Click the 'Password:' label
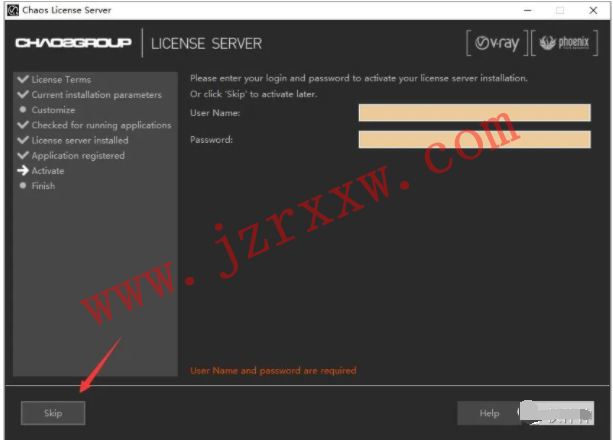 tap(212, 140)
